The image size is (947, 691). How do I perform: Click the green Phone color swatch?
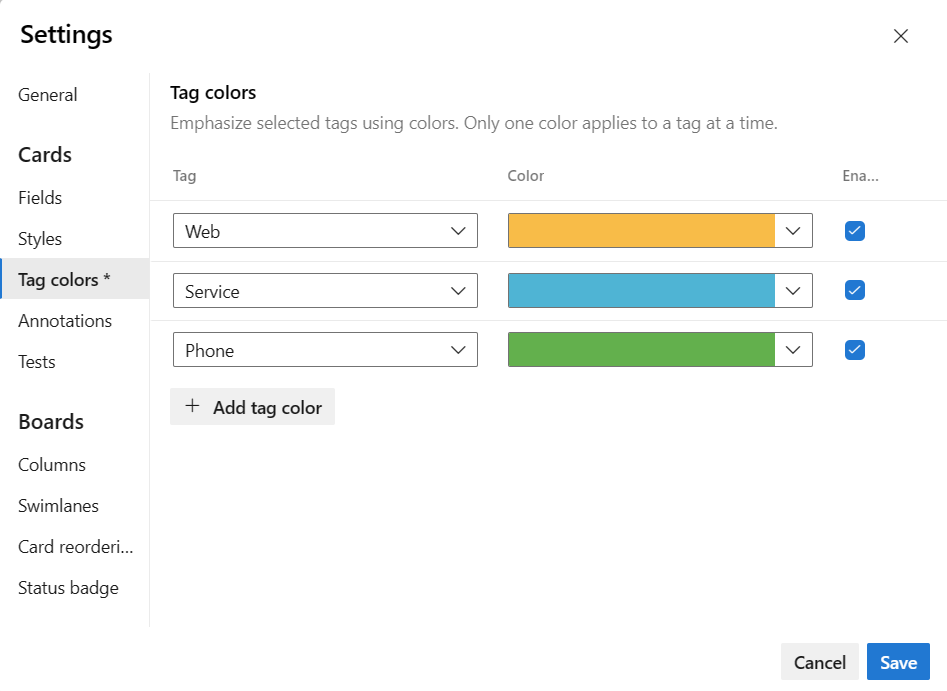[x=641, y=350]
